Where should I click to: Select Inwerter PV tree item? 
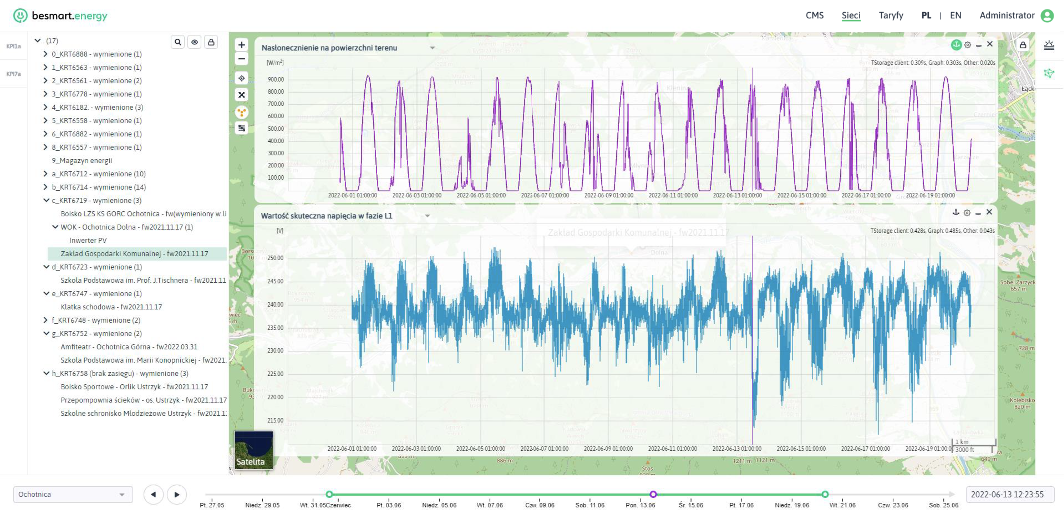pyautogui.click(x=88, y=240)
